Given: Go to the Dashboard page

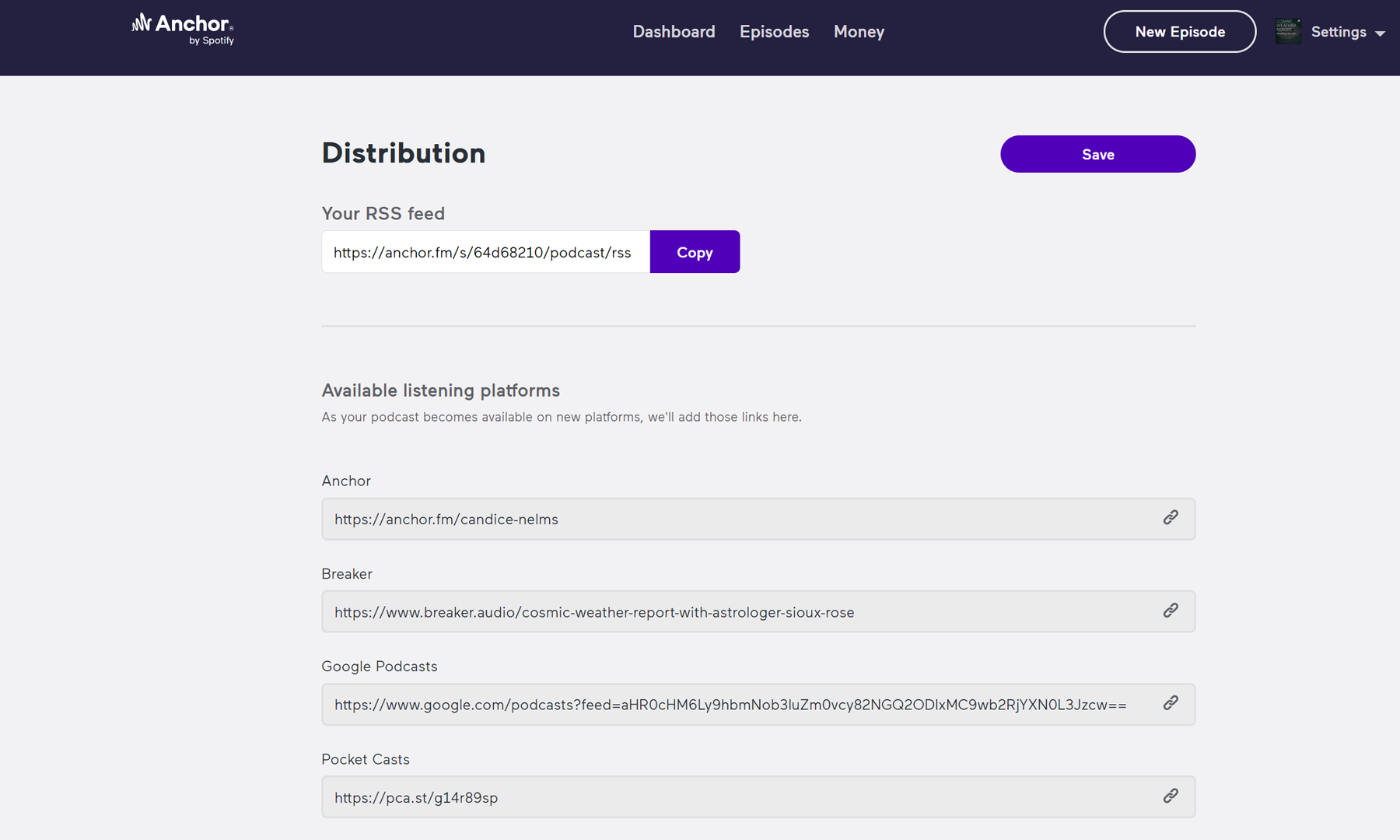Looking at the screenshot, I should pos(674,32).
